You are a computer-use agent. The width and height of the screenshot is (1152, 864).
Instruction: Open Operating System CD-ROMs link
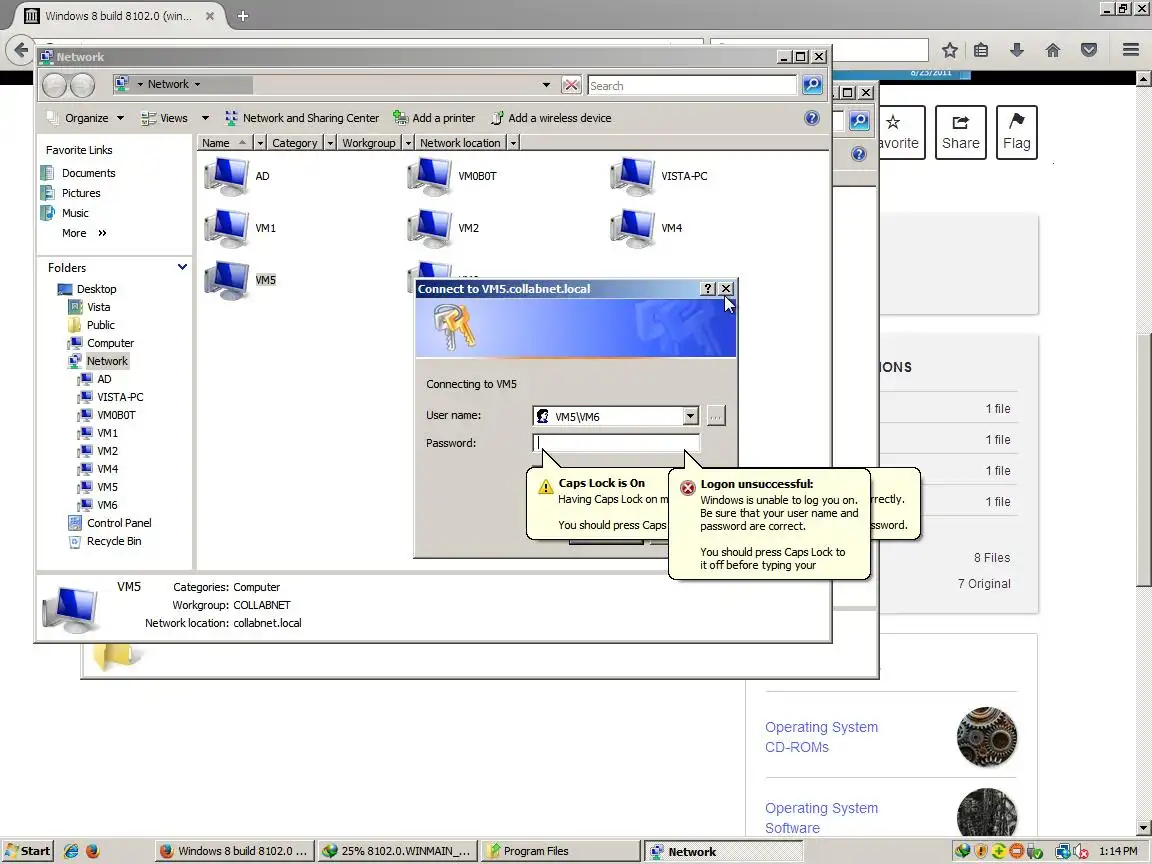[821, 737]
